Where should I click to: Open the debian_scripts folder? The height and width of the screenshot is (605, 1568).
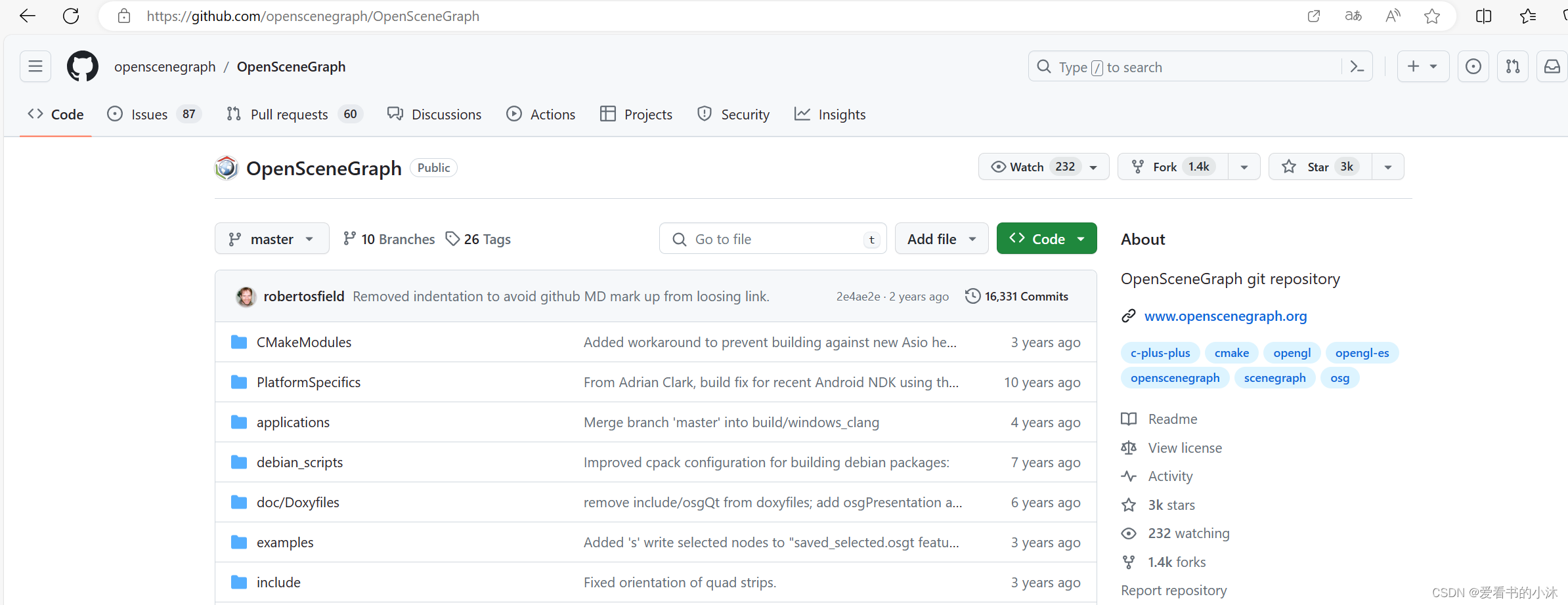point(299,462)
